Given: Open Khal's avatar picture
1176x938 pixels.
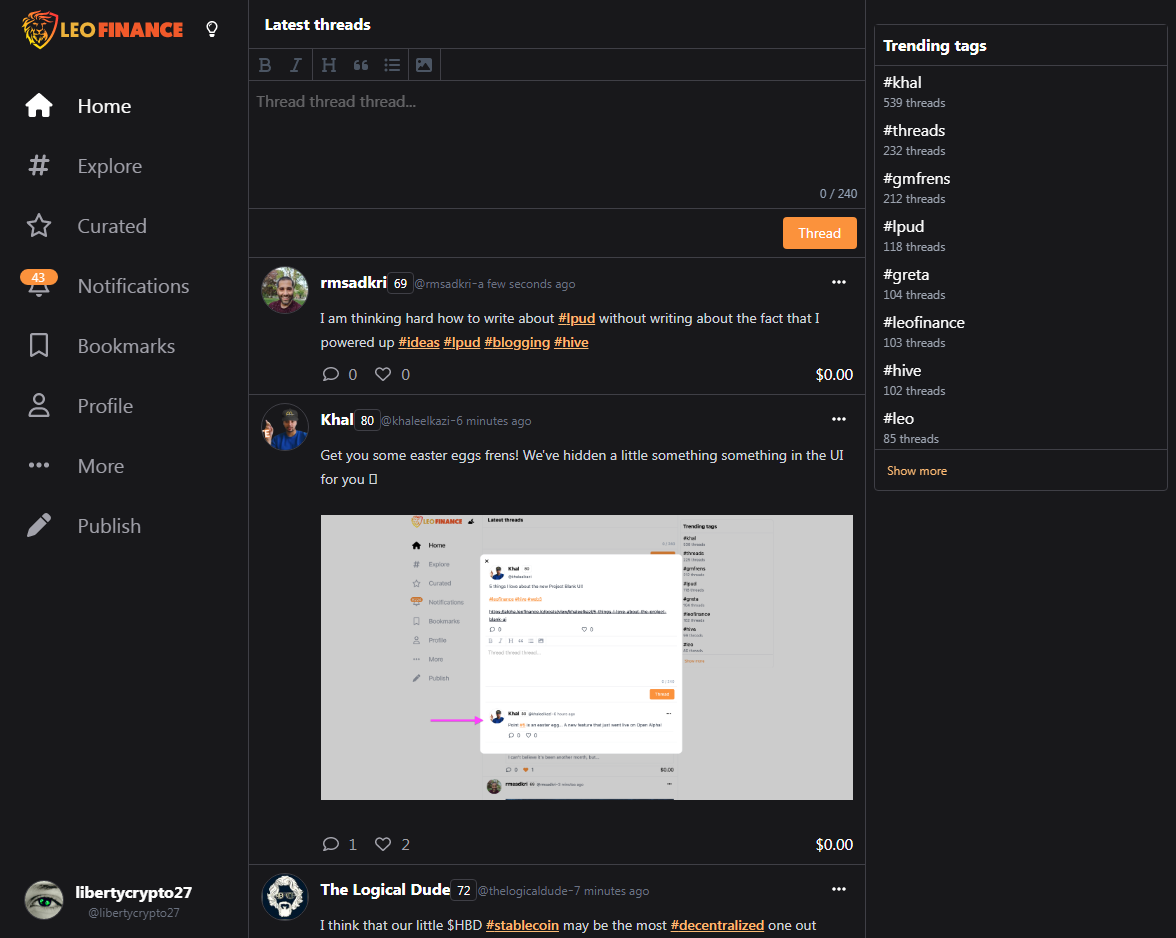Looking at the screenshot, I should (285, 427).
